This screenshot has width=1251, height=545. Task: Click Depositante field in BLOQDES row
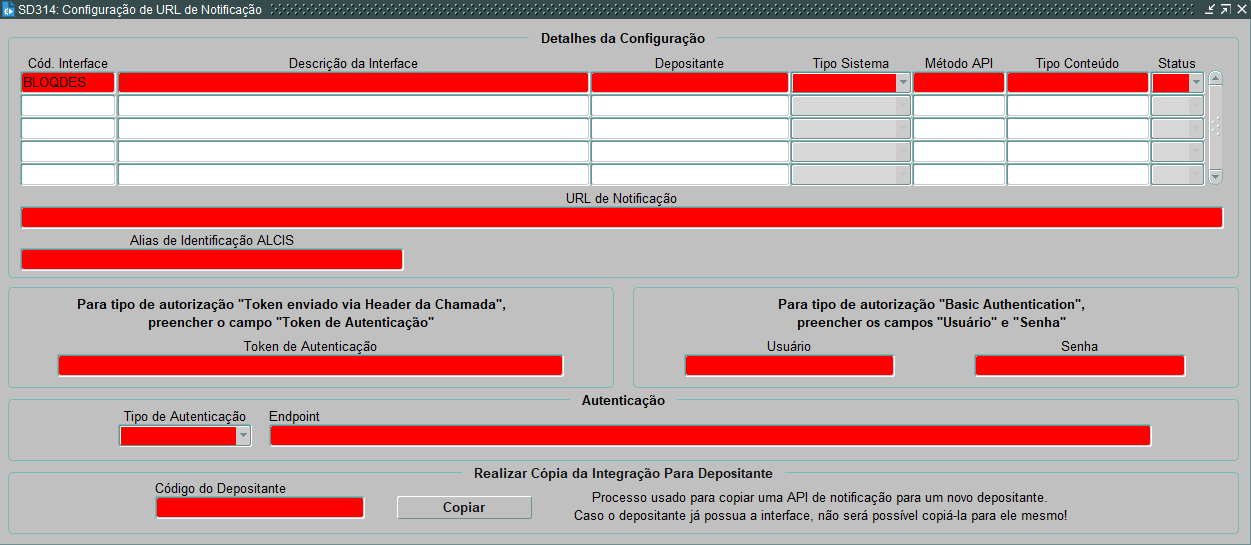point(690,83)
